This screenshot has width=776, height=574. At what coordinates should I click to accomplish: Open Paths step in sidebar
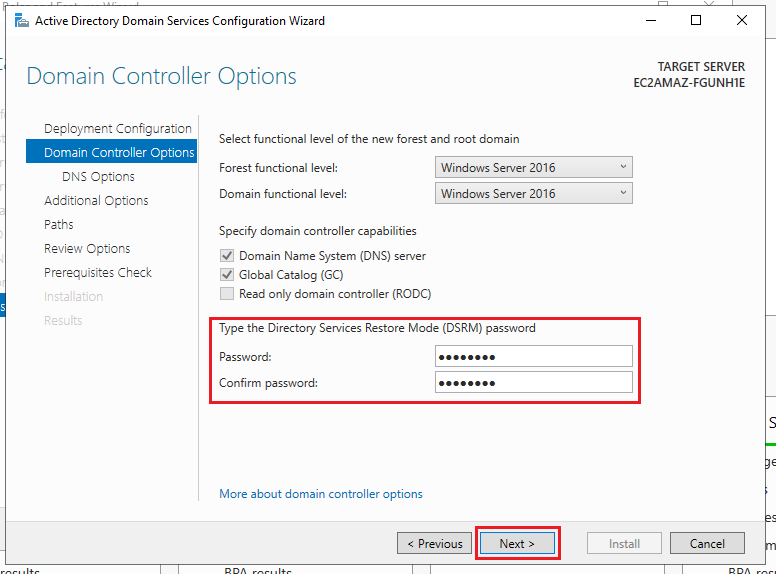pyautogui.click(x=58, y=225)
